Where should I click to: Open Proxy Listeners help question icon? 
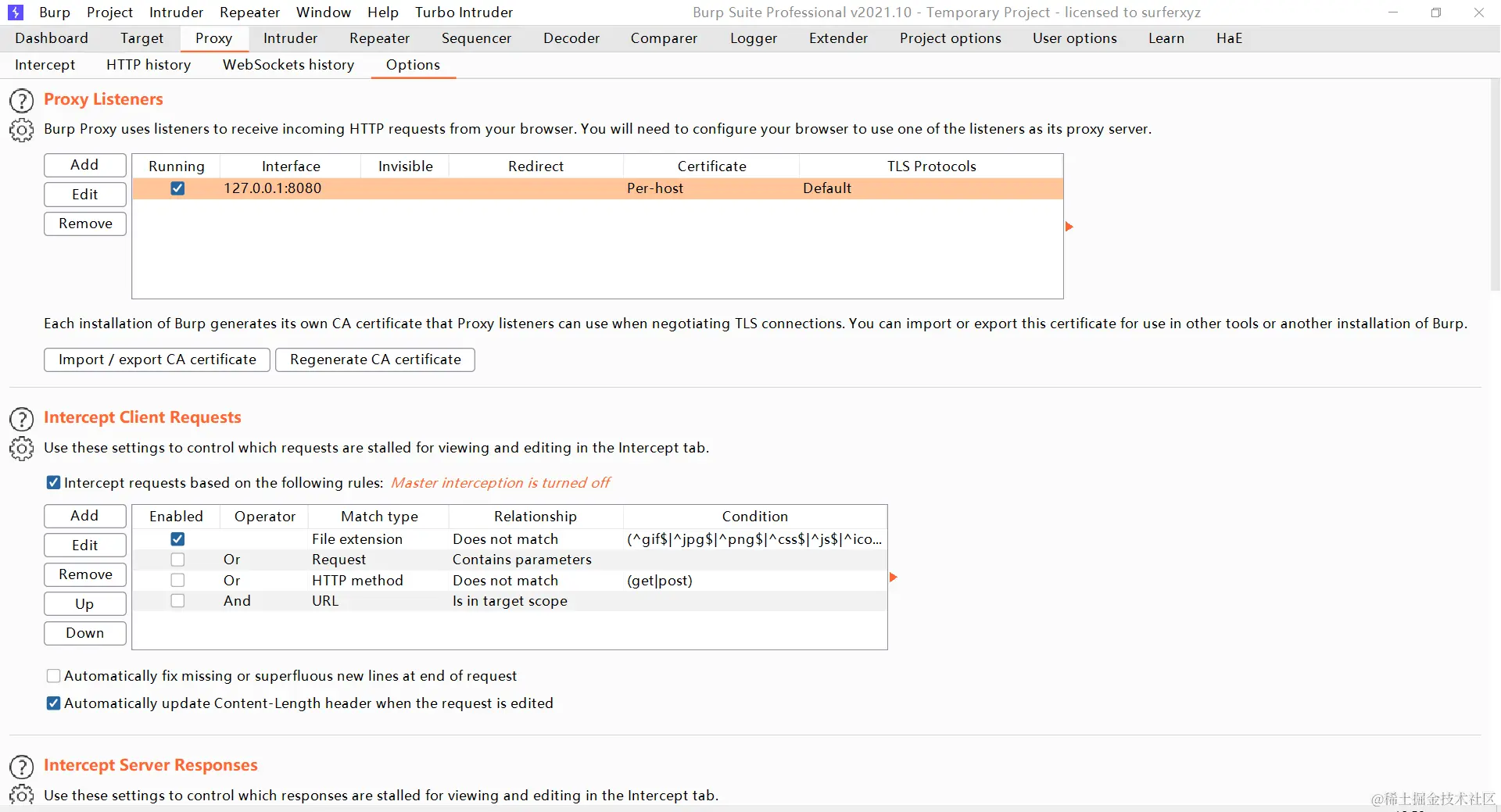coord(21,101)
